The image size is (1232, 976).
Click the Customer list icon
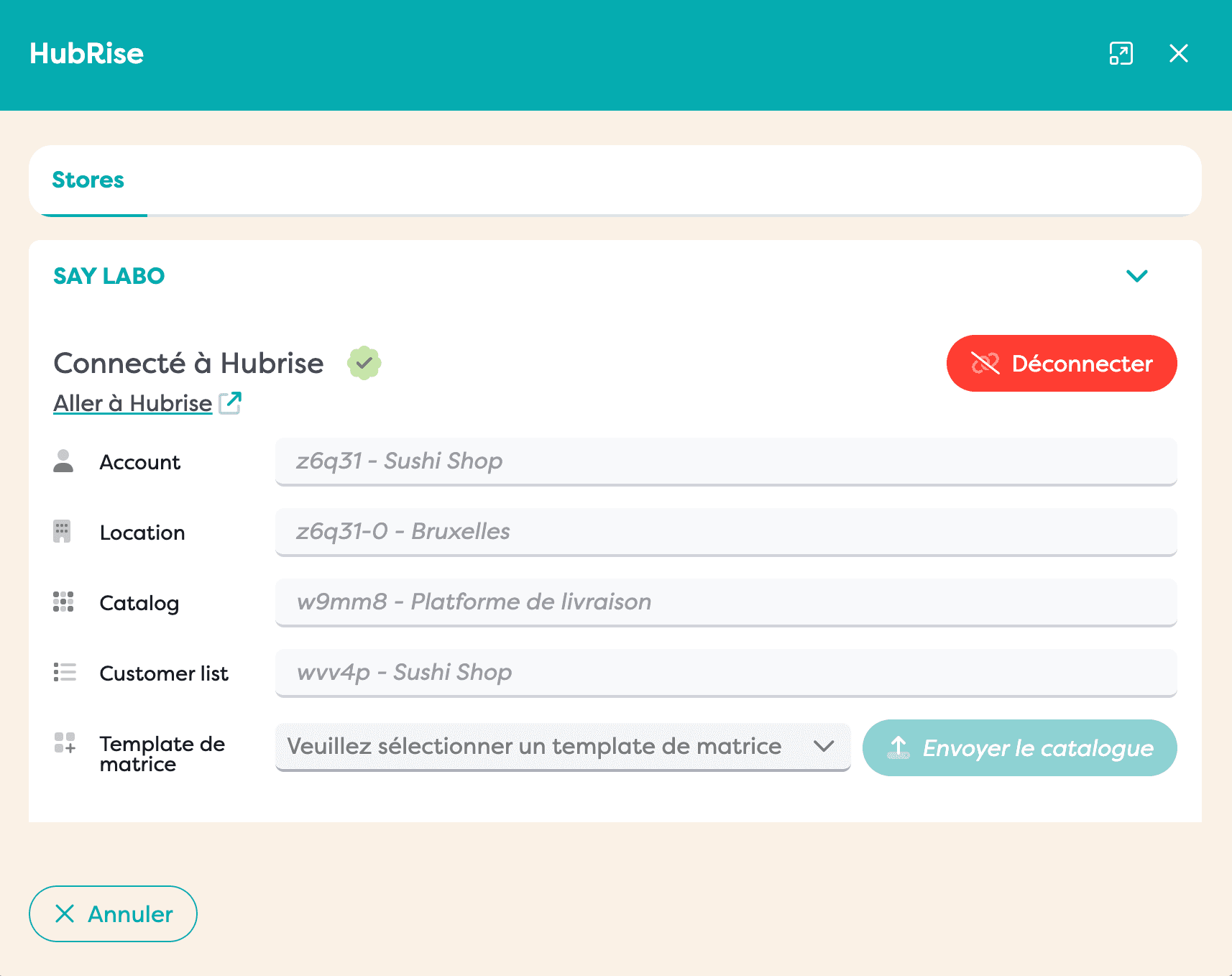pyautogui.click(x=64, y=673)
